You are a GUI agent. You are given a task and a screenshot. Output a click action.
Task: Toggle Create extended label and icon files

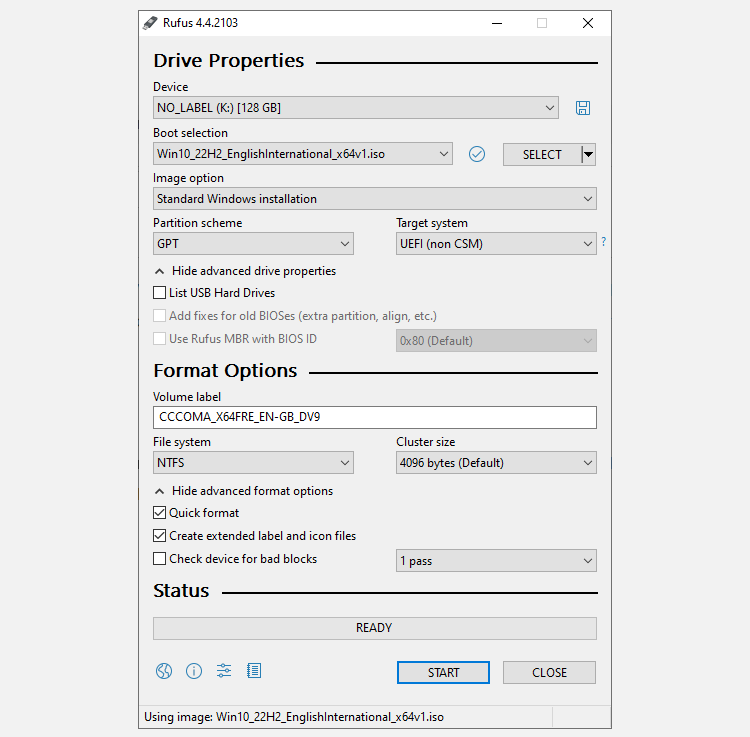click(x=160, y=536)
